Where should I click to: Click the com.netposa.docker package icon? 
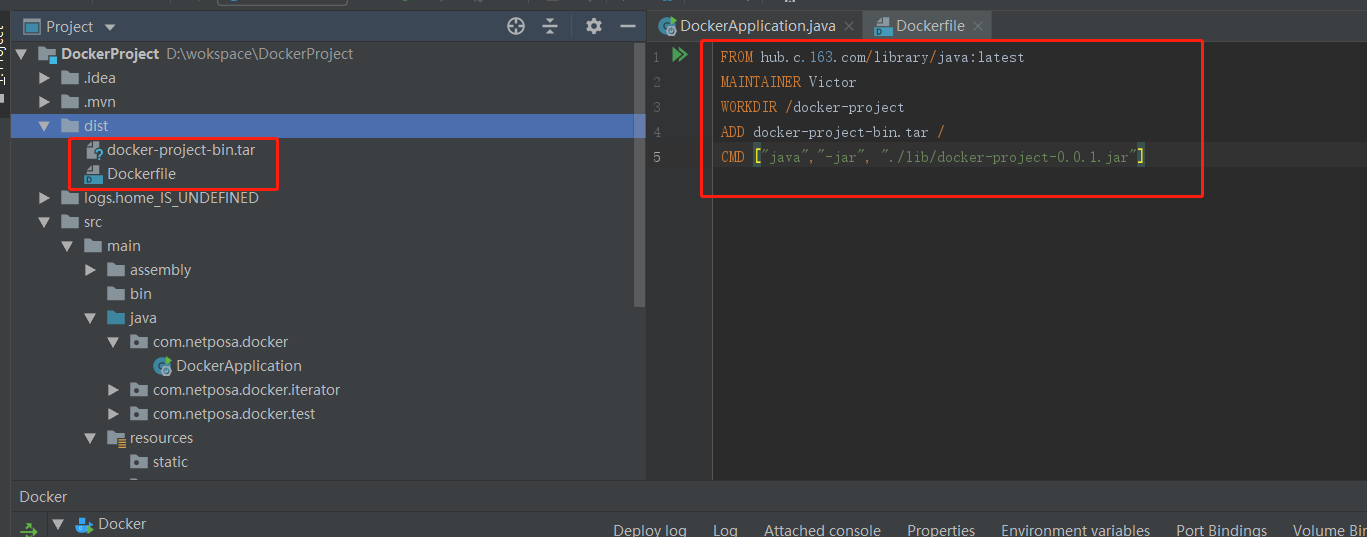point(139,342)
